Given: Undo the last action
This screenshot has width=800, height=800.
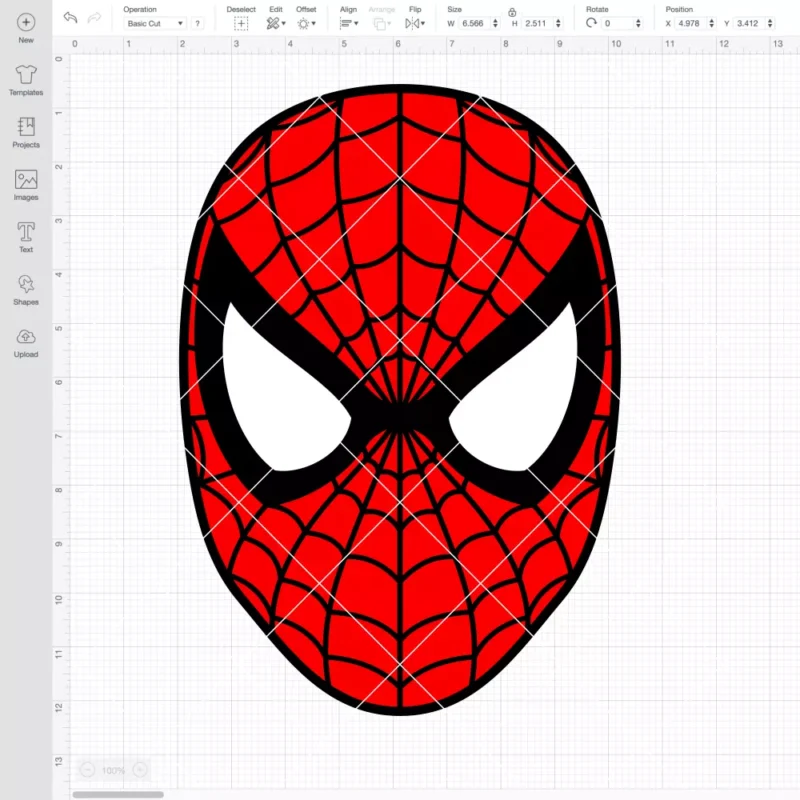Looking at the screenshot, I should click(70, 17).
